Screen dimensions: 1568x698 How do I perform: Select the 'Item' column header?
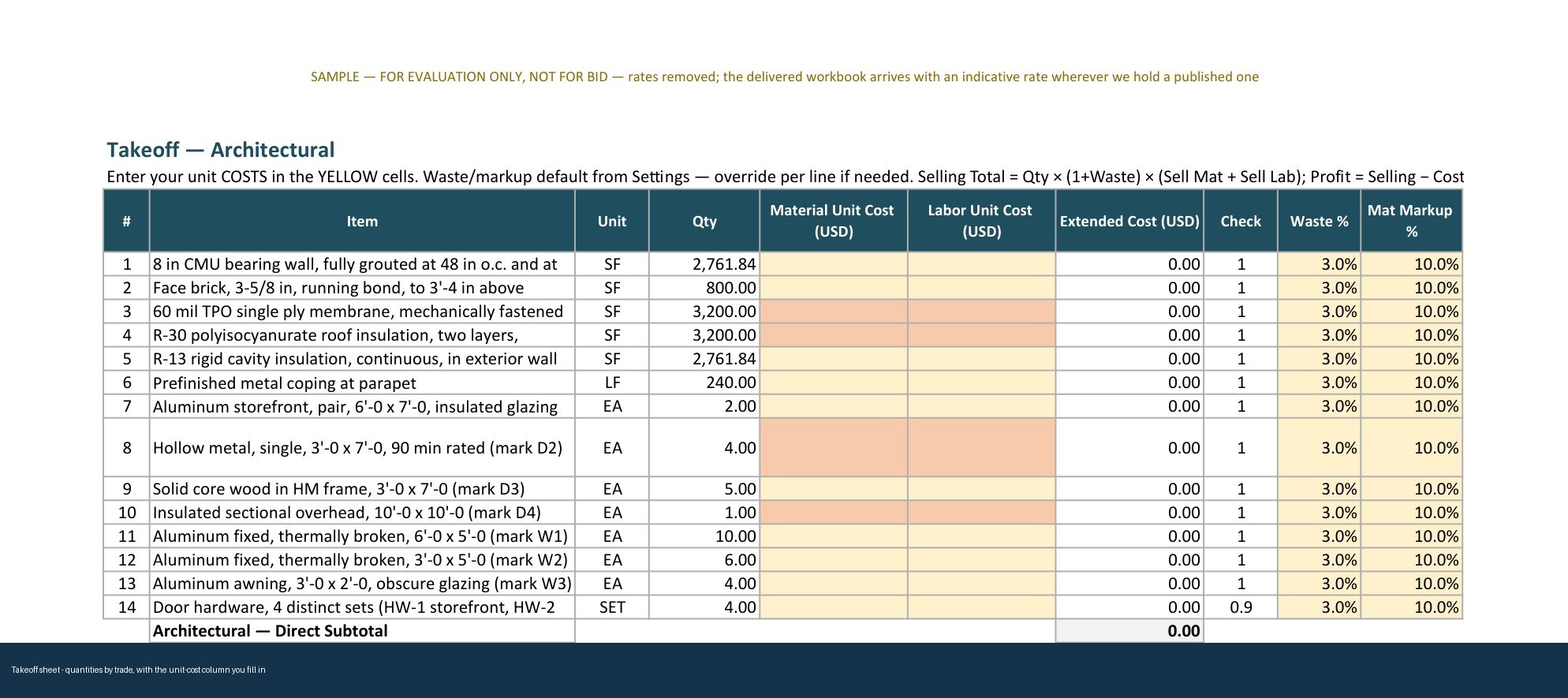point(362,221)
